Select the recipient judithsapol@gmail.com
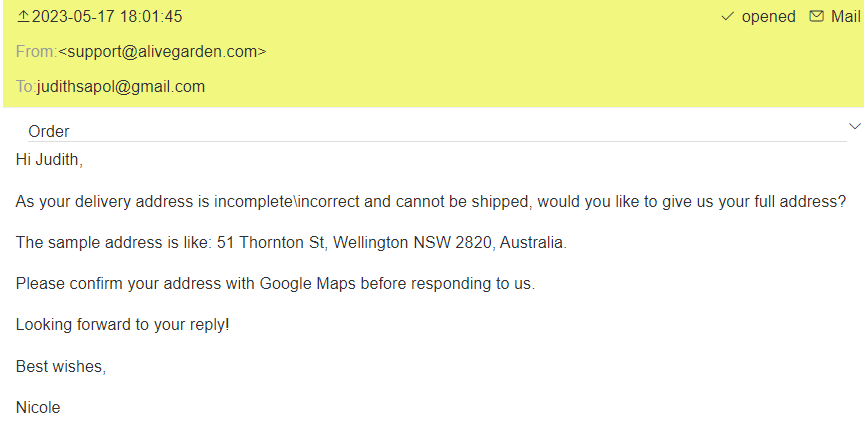 point(121,87)
